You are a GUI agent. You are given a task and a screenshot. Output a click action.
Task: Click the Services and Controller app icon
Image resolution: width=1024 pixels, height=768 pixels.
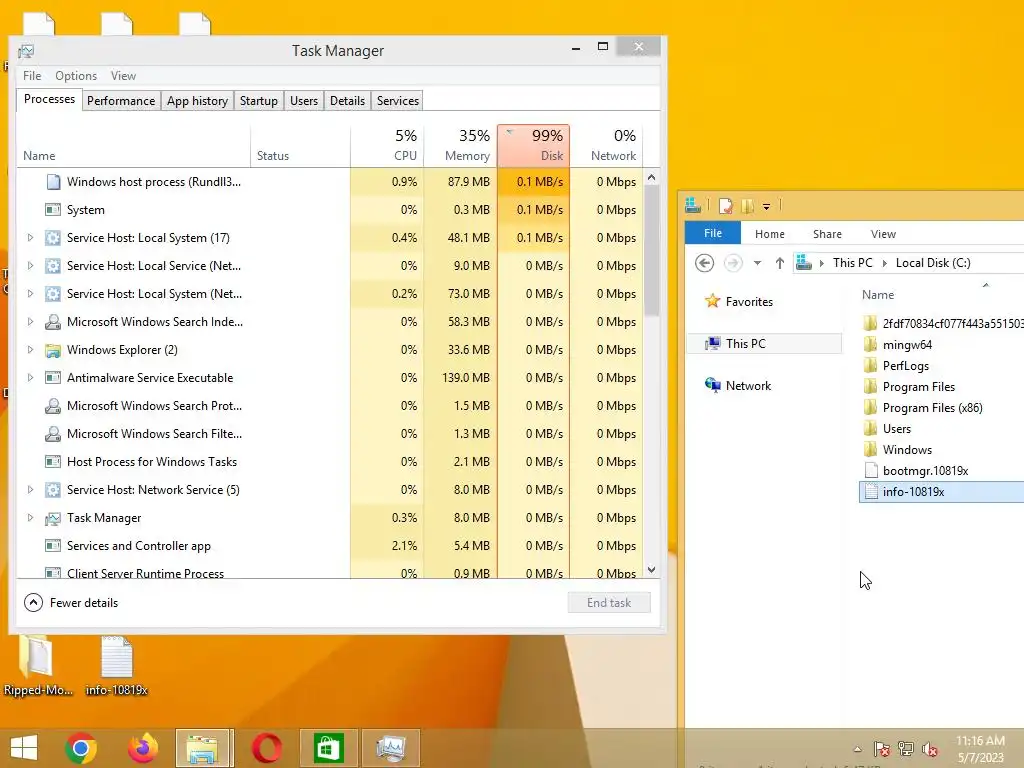click(x=53, y=546)
